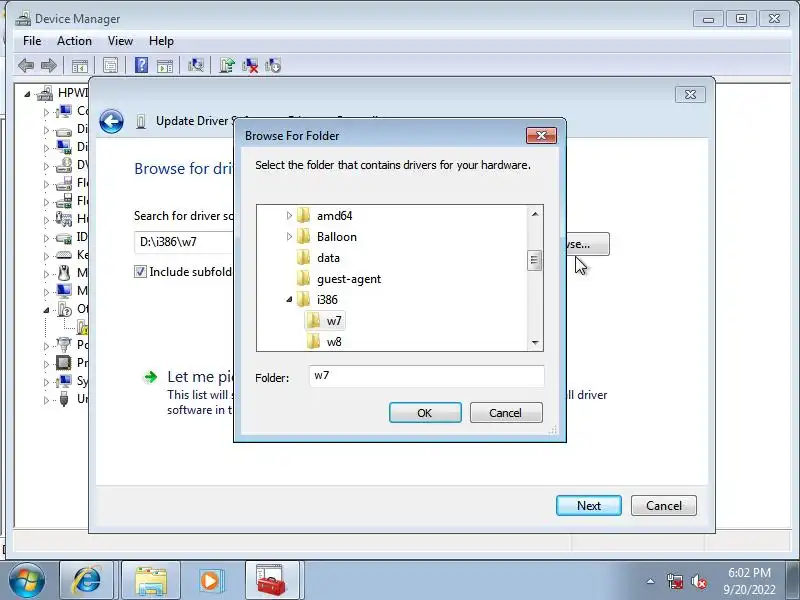This screenshot has height=600, width=800.
Task: Click the network status tray icon
Action: (x=674, y=581)
